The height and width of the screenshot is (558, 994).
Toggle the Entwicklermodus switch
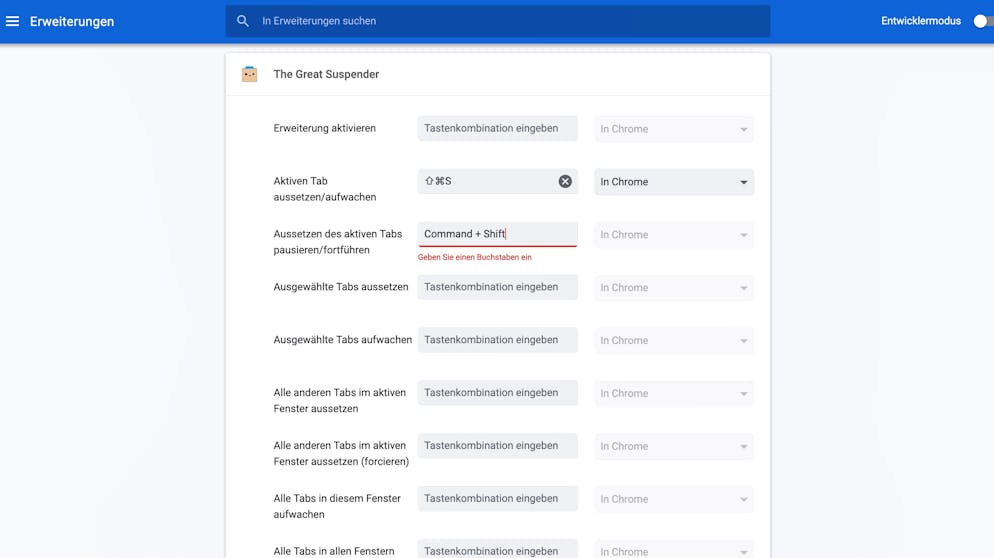(983, 21)
